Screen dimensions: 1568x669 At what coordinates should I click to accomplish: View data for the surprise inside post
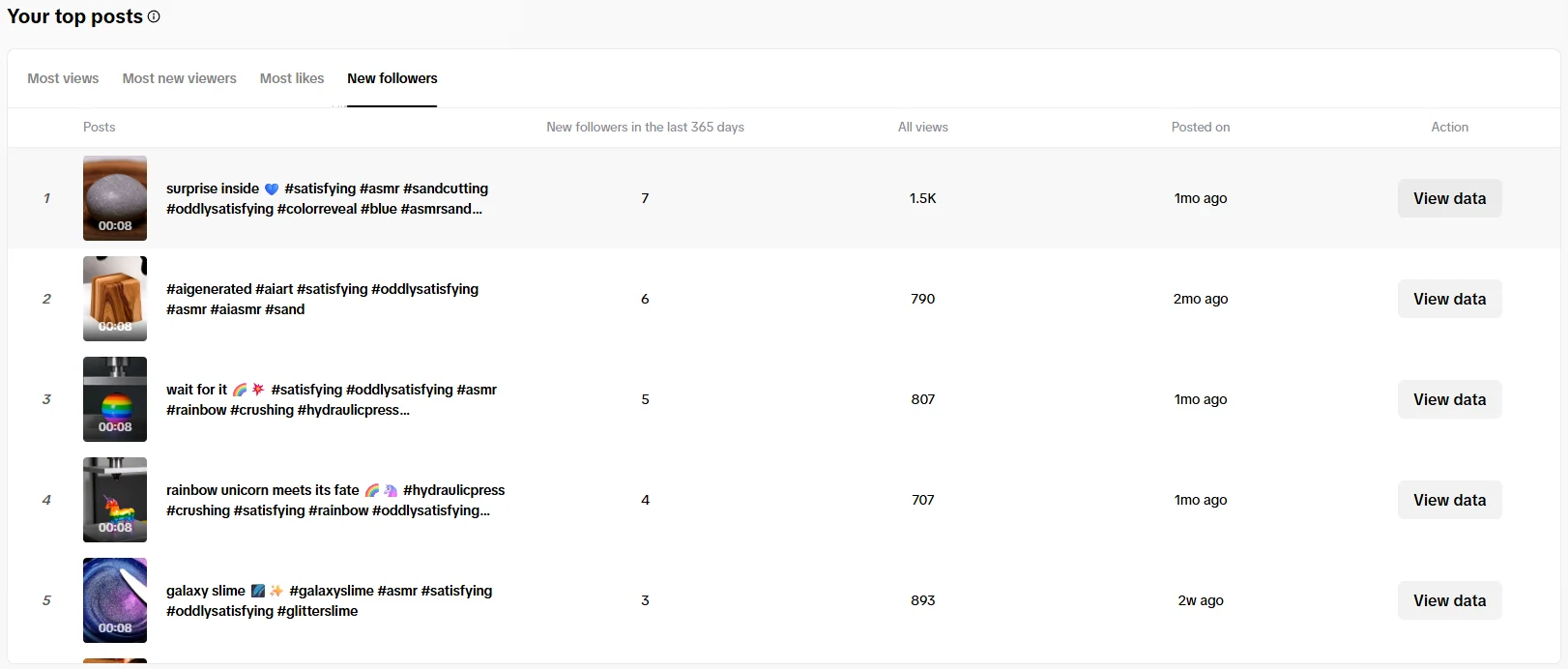(x=1449, y=198)
